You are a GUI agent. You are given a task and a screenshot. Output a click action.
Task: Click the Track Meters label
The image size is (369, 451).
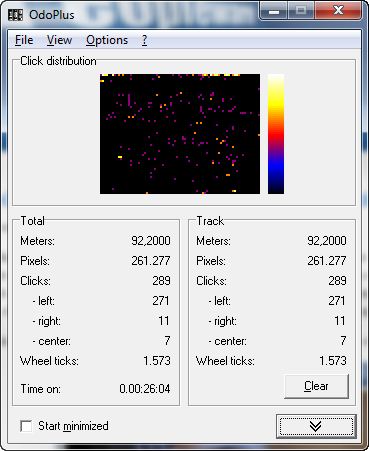pos(213,241)
